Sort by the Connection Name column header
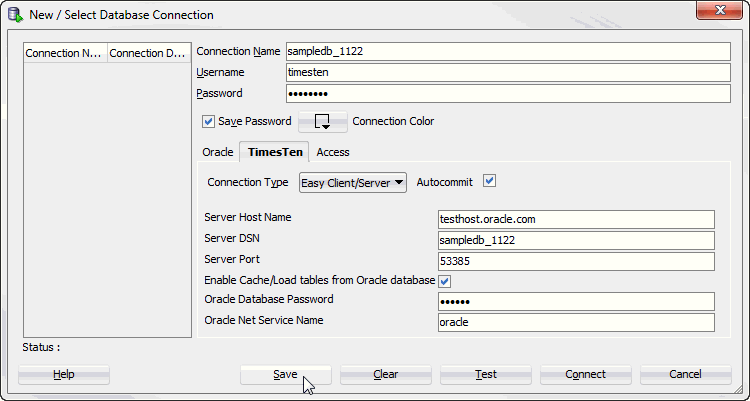Screen dimensions: 750x401 click(66, 53)
